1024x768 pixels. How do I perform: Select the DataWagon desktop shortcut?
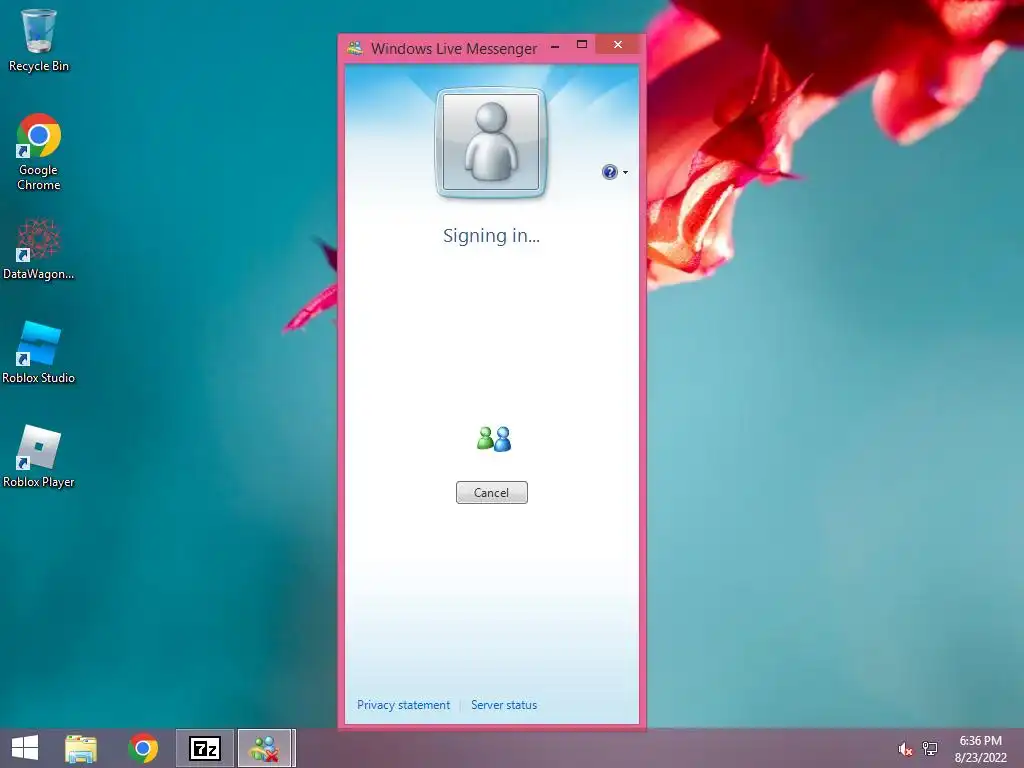(x=39, y=249)
